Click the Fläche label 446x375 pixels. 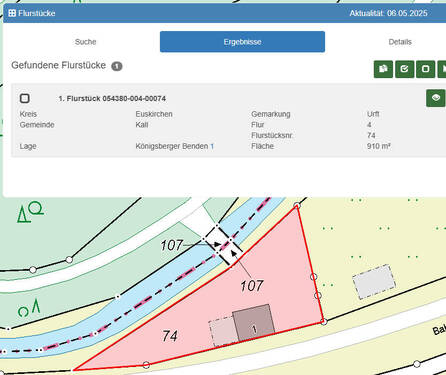click(x=262, y=146)
